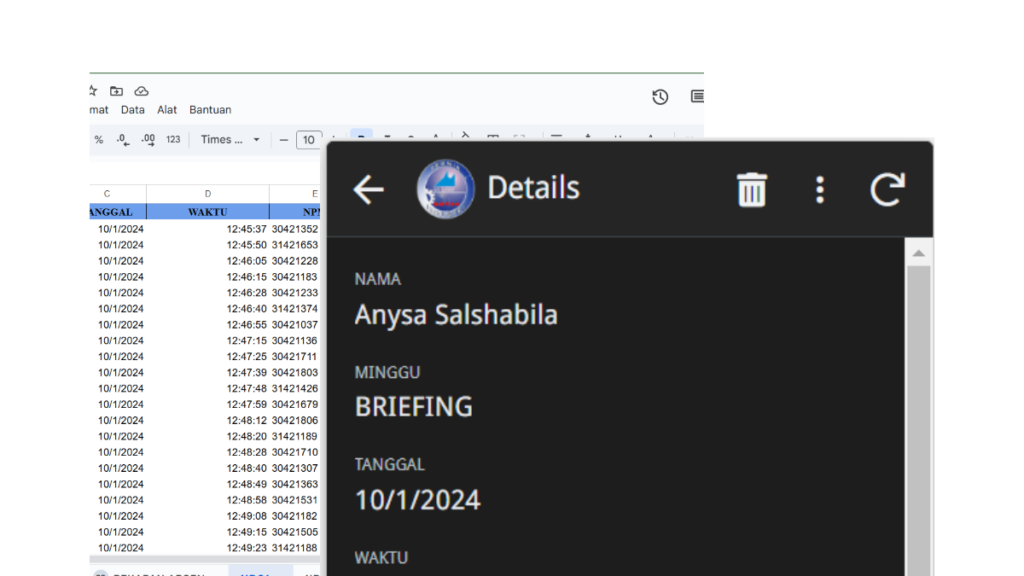Select the WAKTU header cell

[x=207, y=212]
